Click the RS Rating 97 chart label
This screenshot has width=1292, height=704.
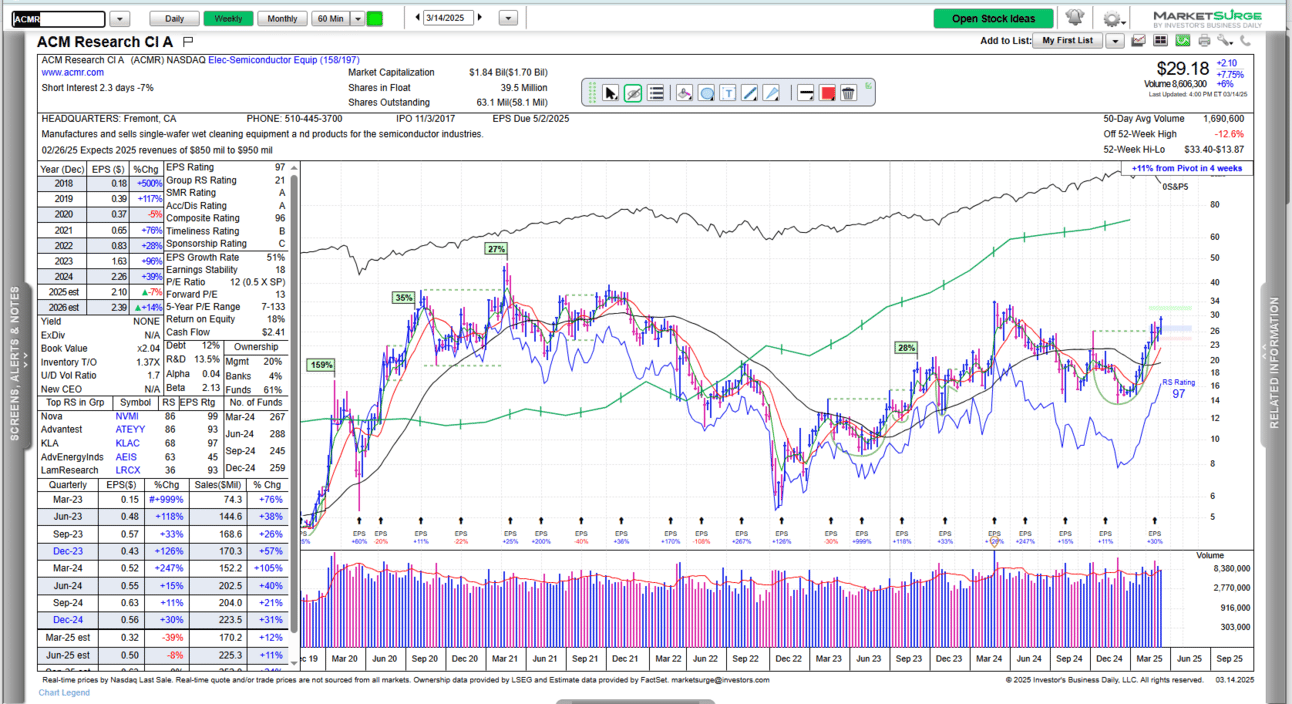click(x=1178, y=389)
